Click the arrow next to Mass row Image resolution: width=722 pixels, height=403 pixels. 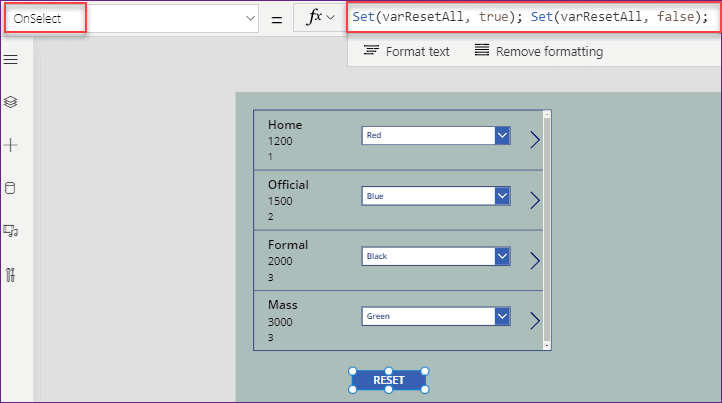click(535, 321)
